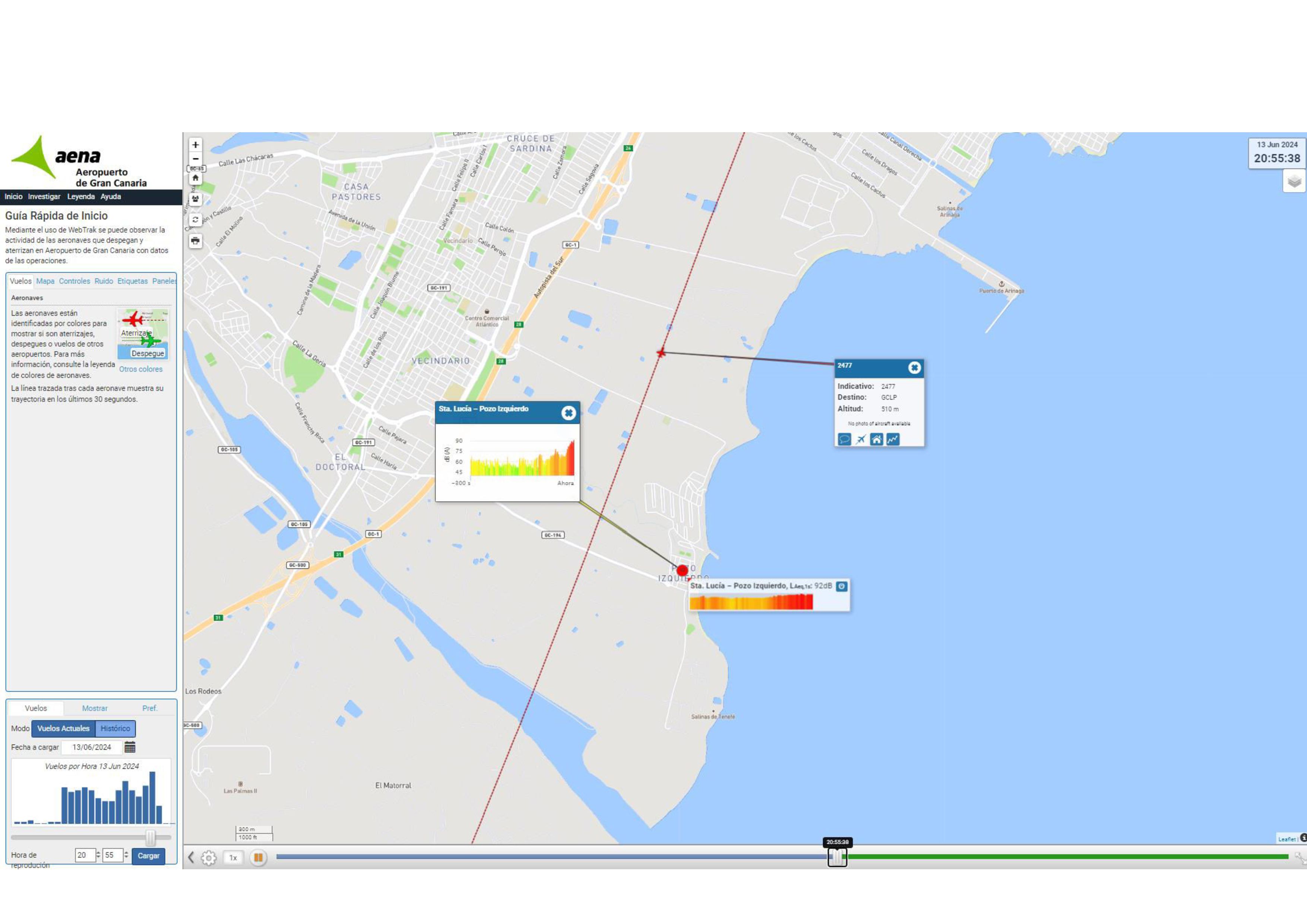Open the map layers selector icon
1307x924 pixels.
pyautogui.click(x=1294, y=182)
